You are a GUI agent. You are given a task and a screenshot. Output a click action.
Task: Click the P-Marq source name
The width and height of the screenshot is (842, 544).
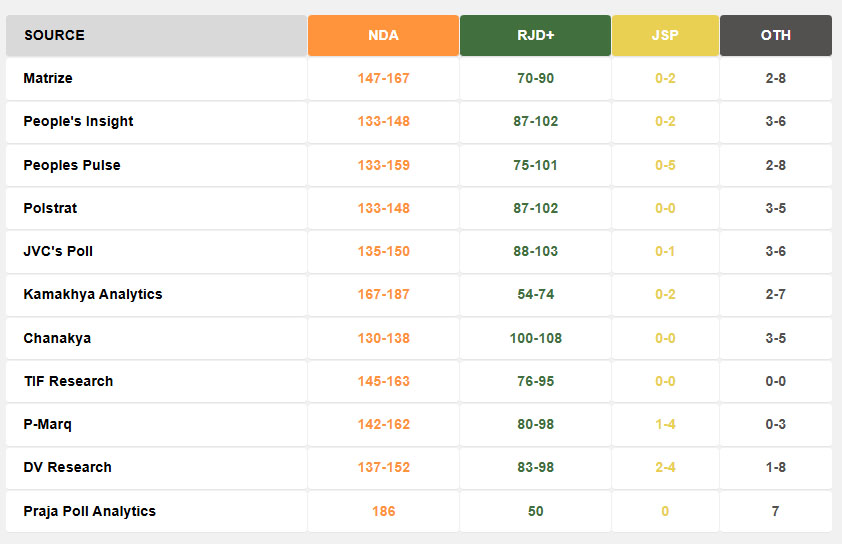[x=47, y=424]
